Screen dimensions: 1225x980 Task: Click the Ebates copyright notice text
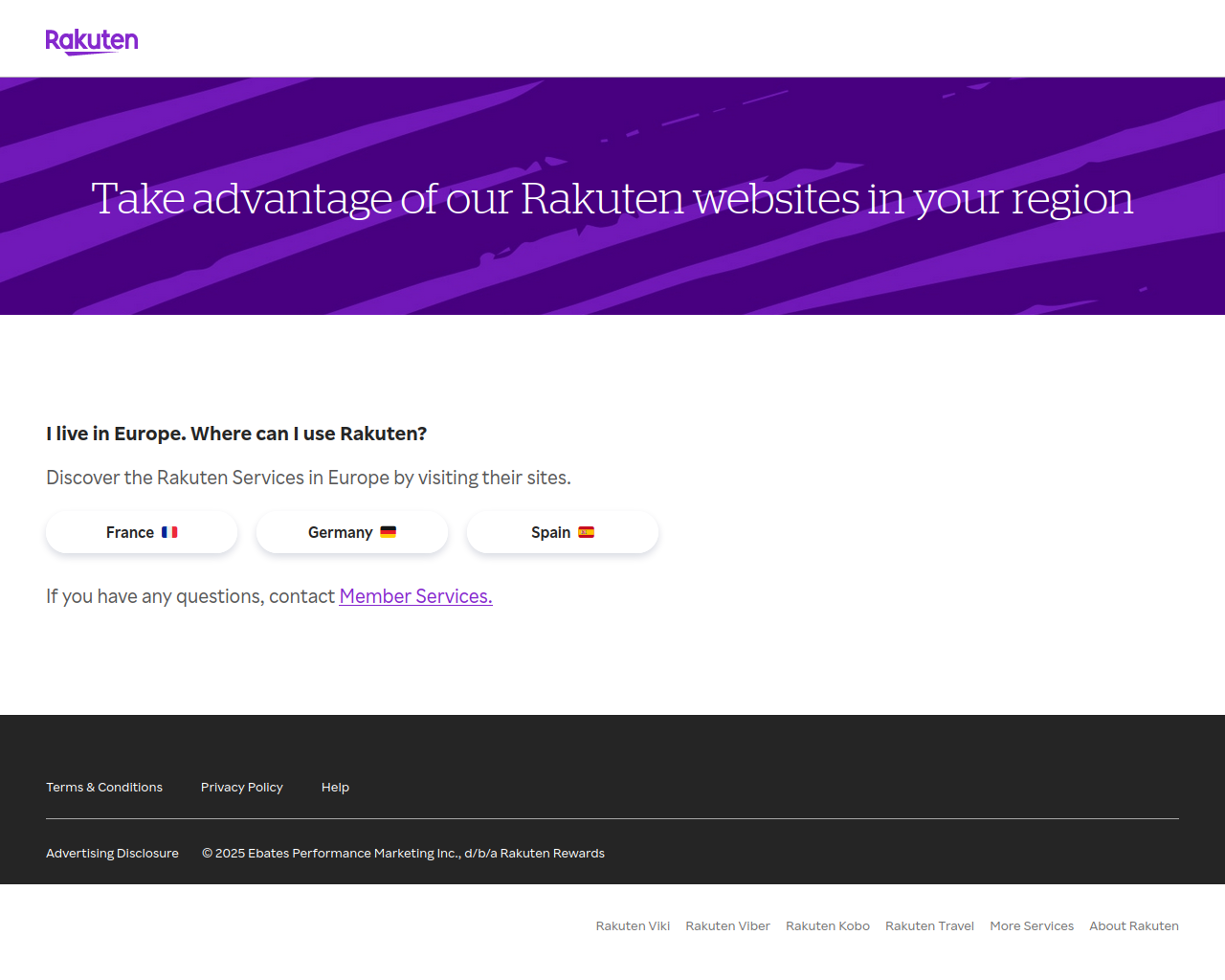click(403, 853)
